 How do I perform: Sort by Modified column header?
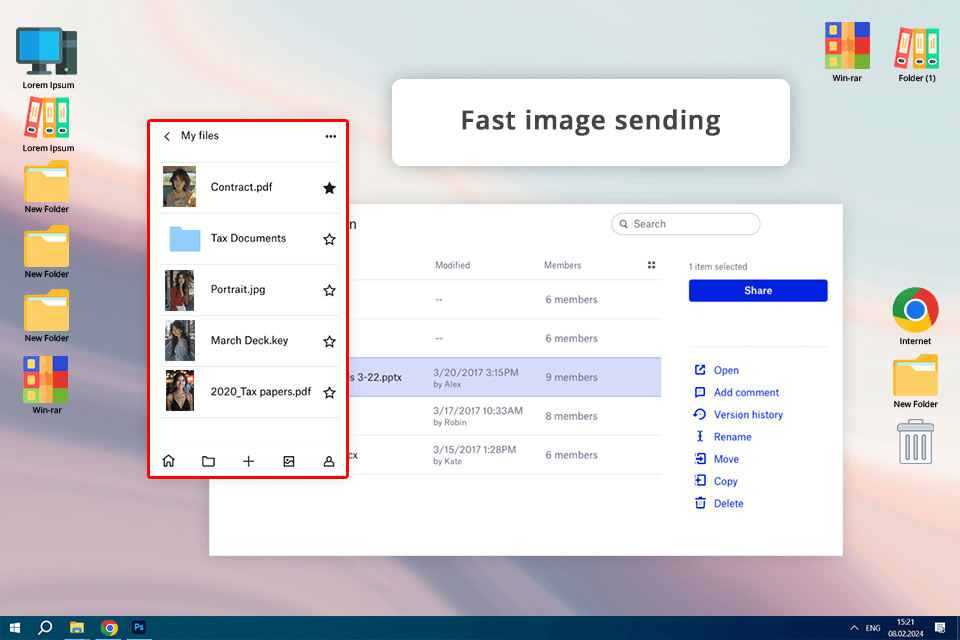[x=452, y=265]
